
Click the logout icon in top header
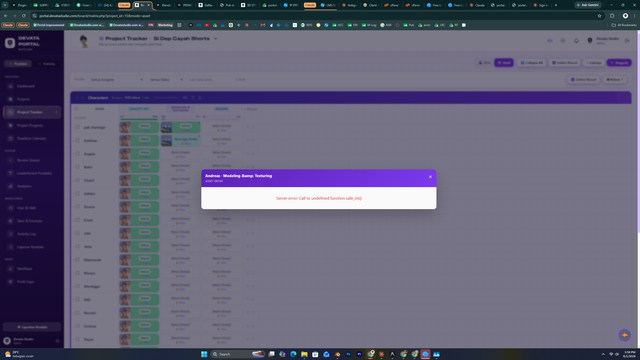pyautogui.click(x=627, y=41)
